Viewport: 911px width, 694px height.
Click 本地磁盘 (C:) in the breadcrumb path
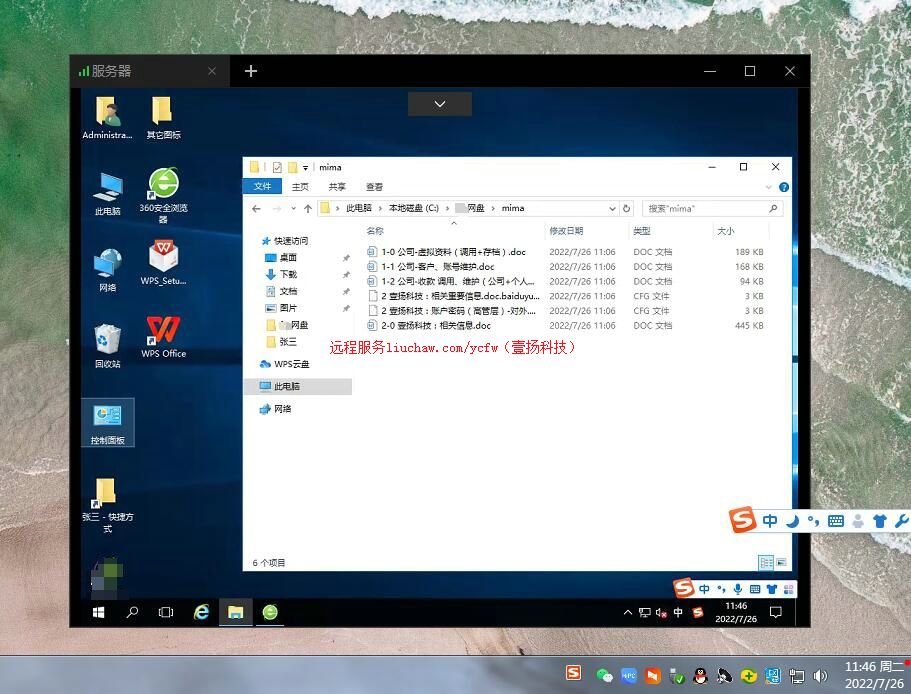pos(413,208)
